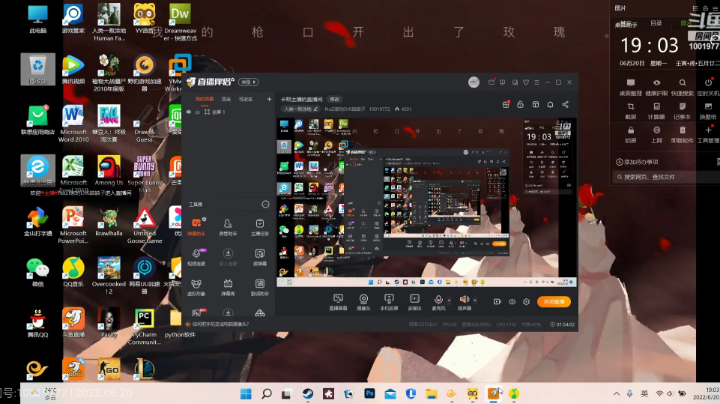
Task: Open Photoshop from the taskbar
Action: [x=370, y=393]
